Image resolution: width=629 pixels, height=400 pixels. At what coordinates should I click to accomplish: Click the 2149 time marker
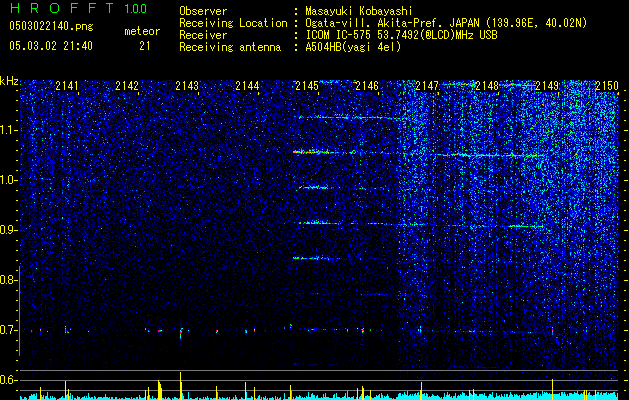click(x=547, y=85)
